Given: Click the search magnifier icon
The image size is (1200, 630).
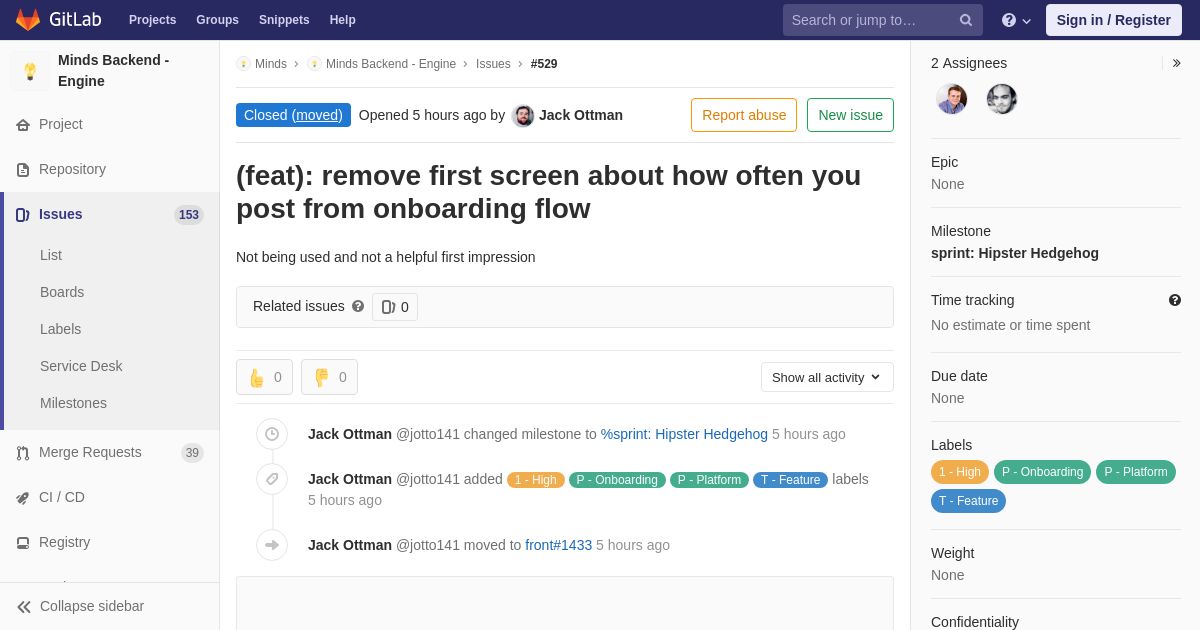Looking at the screenshot, I should (965, 20).
